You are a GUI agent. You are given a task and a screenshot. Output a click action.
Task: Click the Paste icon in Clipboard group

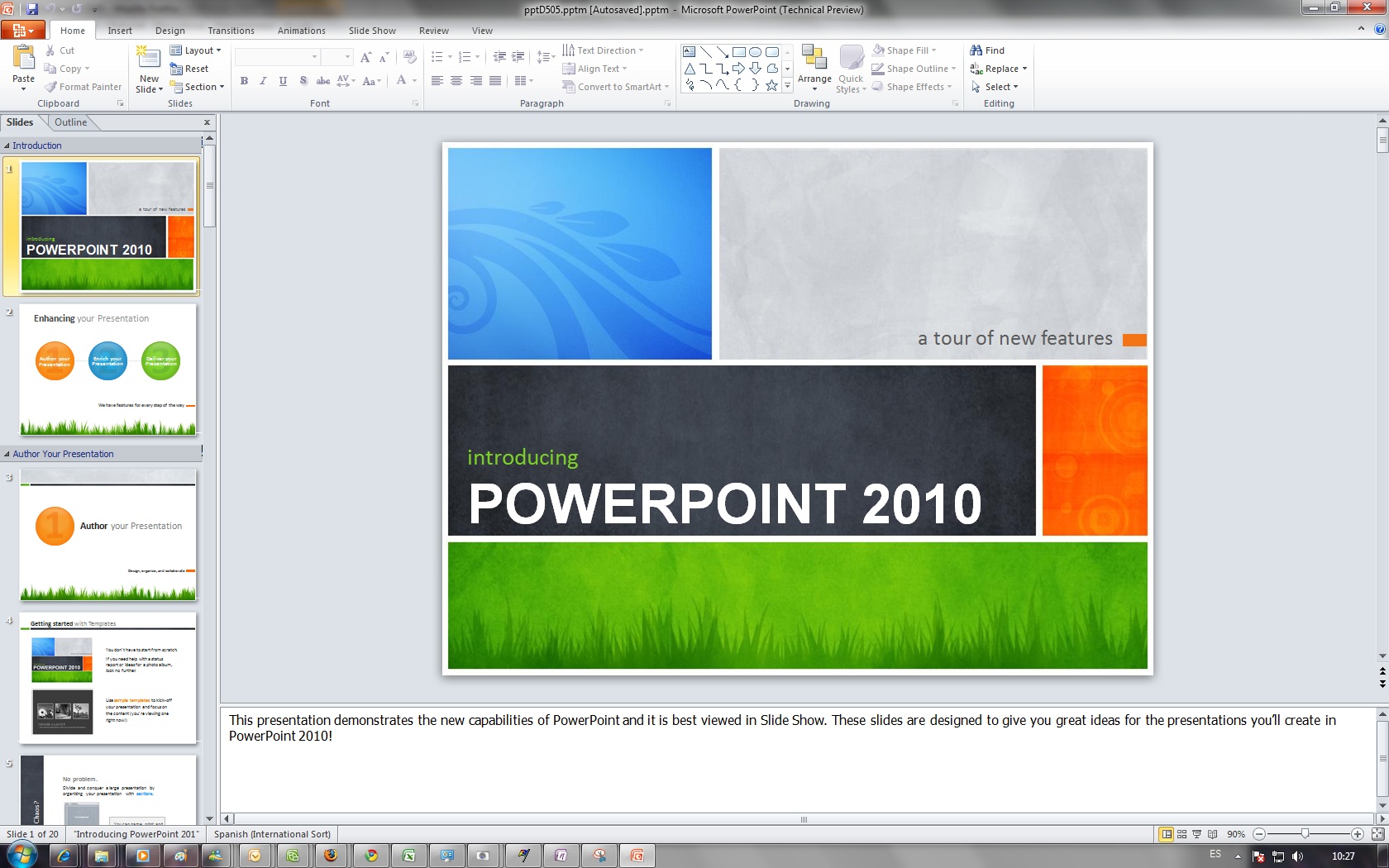click(23, 60)
